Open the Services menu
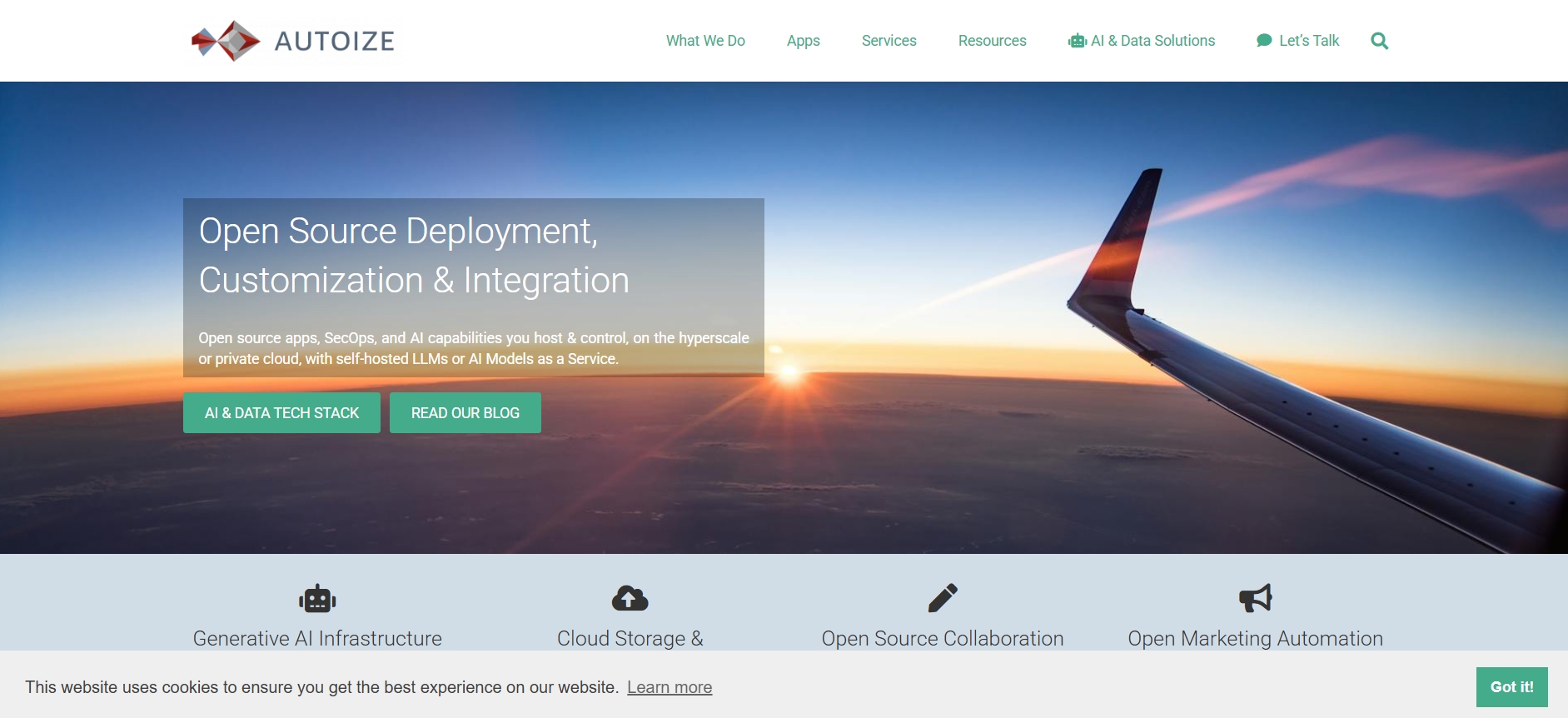The height and width of the screenshot is (718, 1568). coord(889,41)
